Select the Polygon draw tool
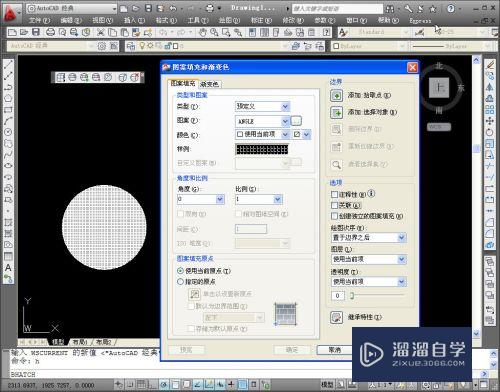The image size is (500, 392). click(x=8, y=98)
